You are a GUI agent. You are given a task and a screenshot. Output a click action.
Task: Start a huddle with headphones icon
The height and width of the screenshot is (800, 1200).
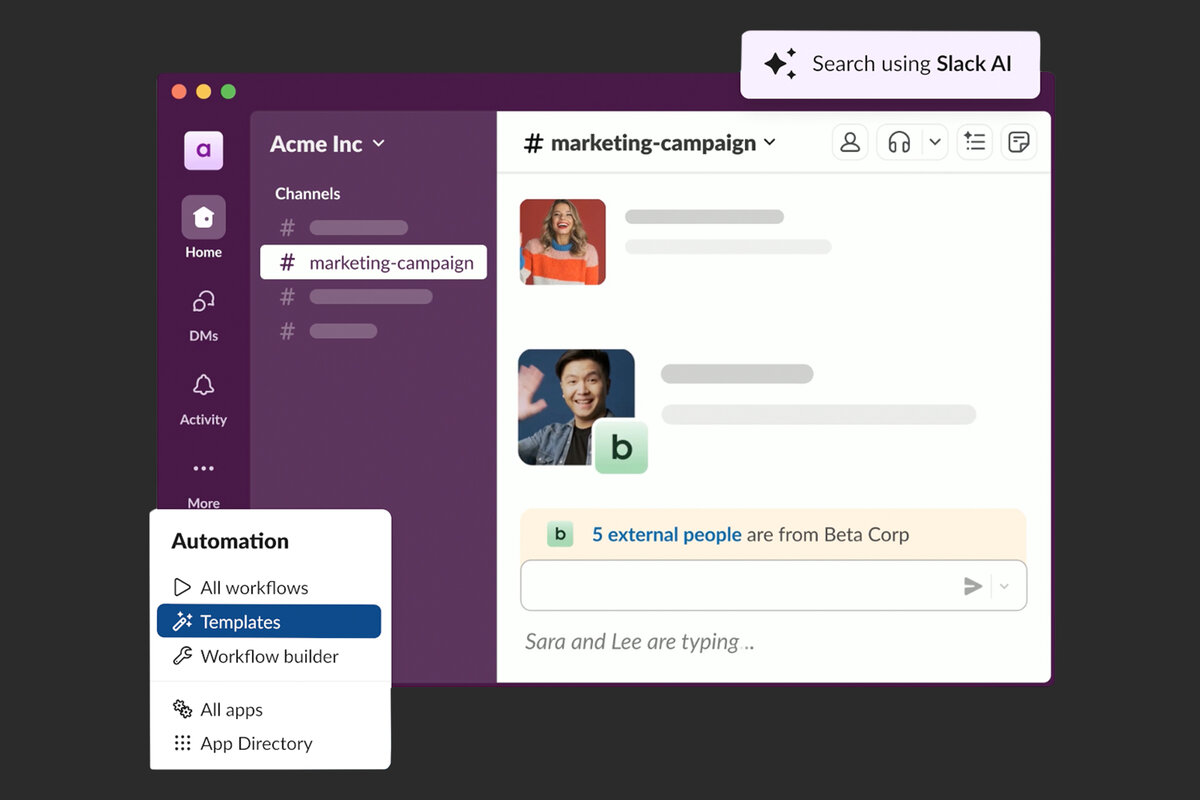(899, 142)
